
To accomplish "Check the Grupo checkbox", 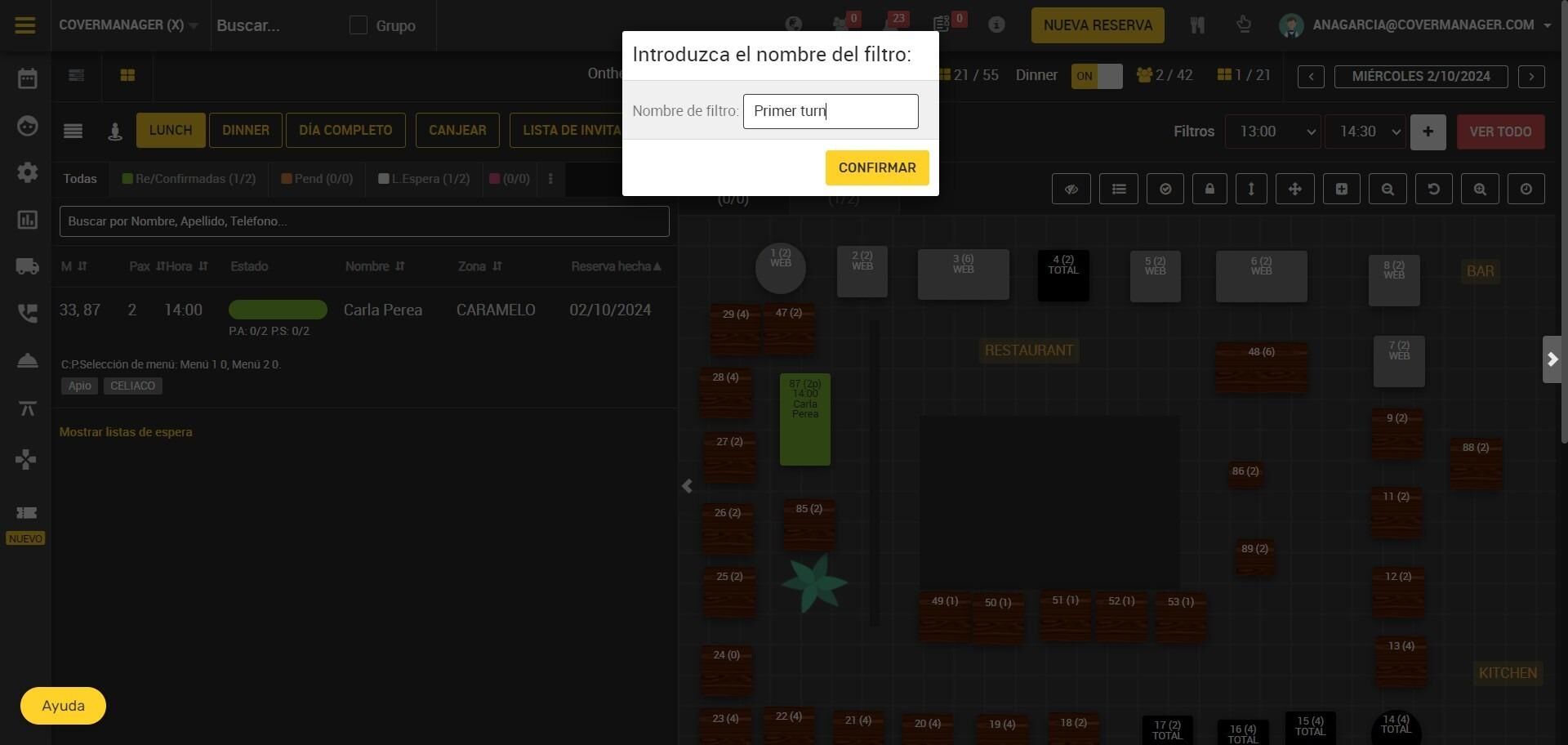I will pos(359,25).
